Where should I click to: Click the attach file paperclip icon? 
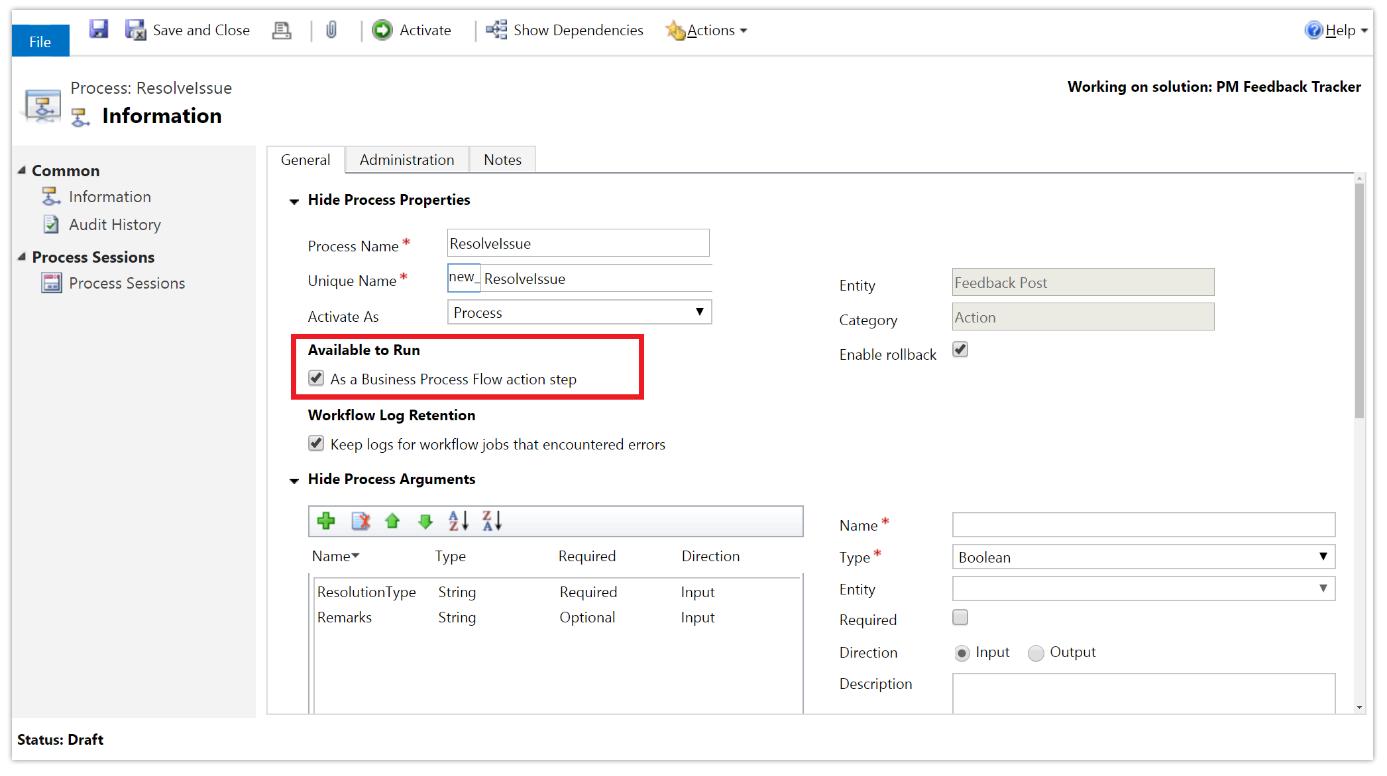tap(332, 30)
